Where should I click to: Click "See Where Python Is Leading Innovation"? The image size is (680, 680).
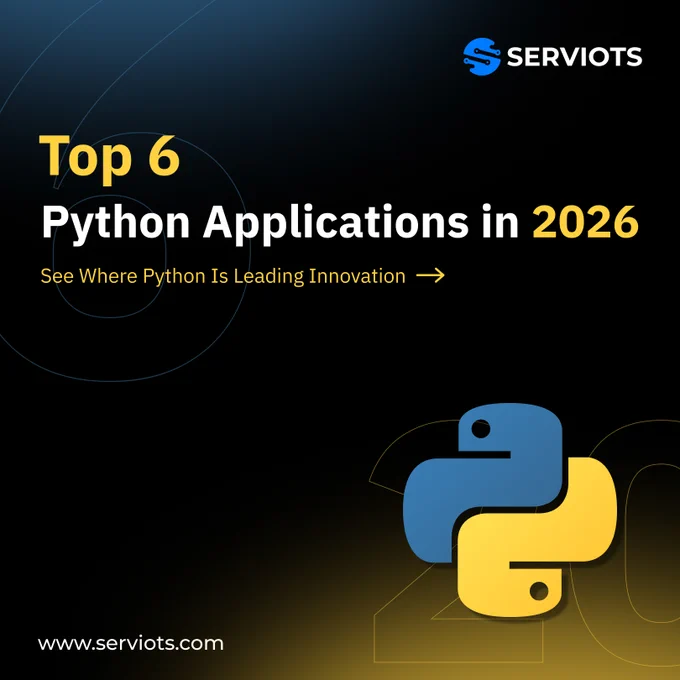click(223, 276)
